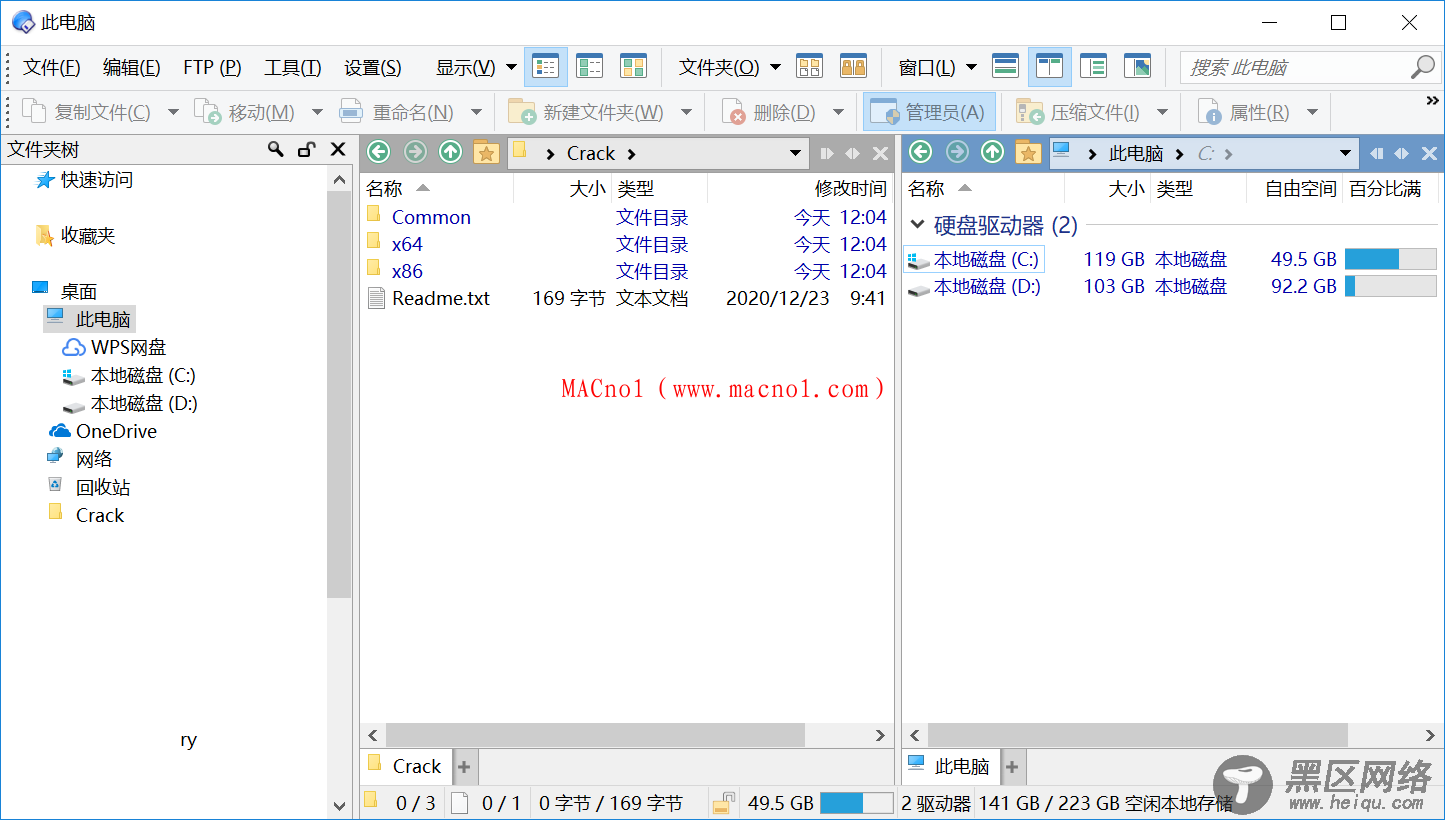1445x820 pixels.
Task: Go up one folder level in the Crack pane
Action: coord(450,153)
